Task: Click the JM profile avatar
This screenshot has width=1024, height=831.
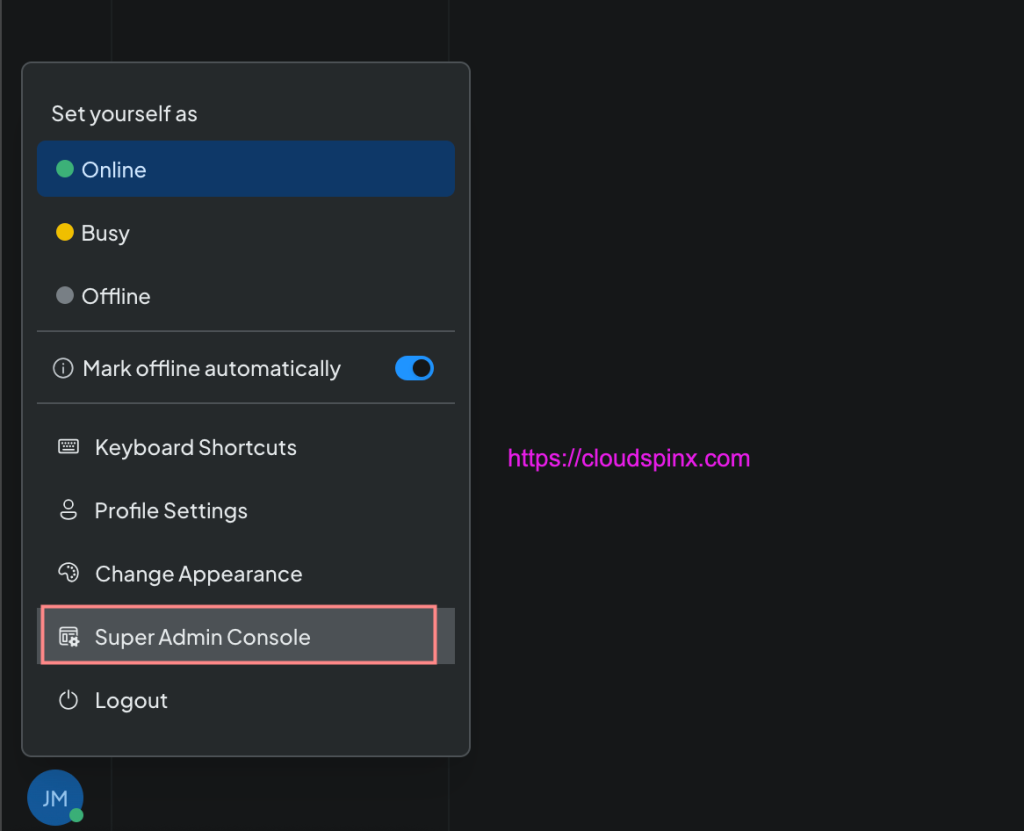Action: (55, 798)
